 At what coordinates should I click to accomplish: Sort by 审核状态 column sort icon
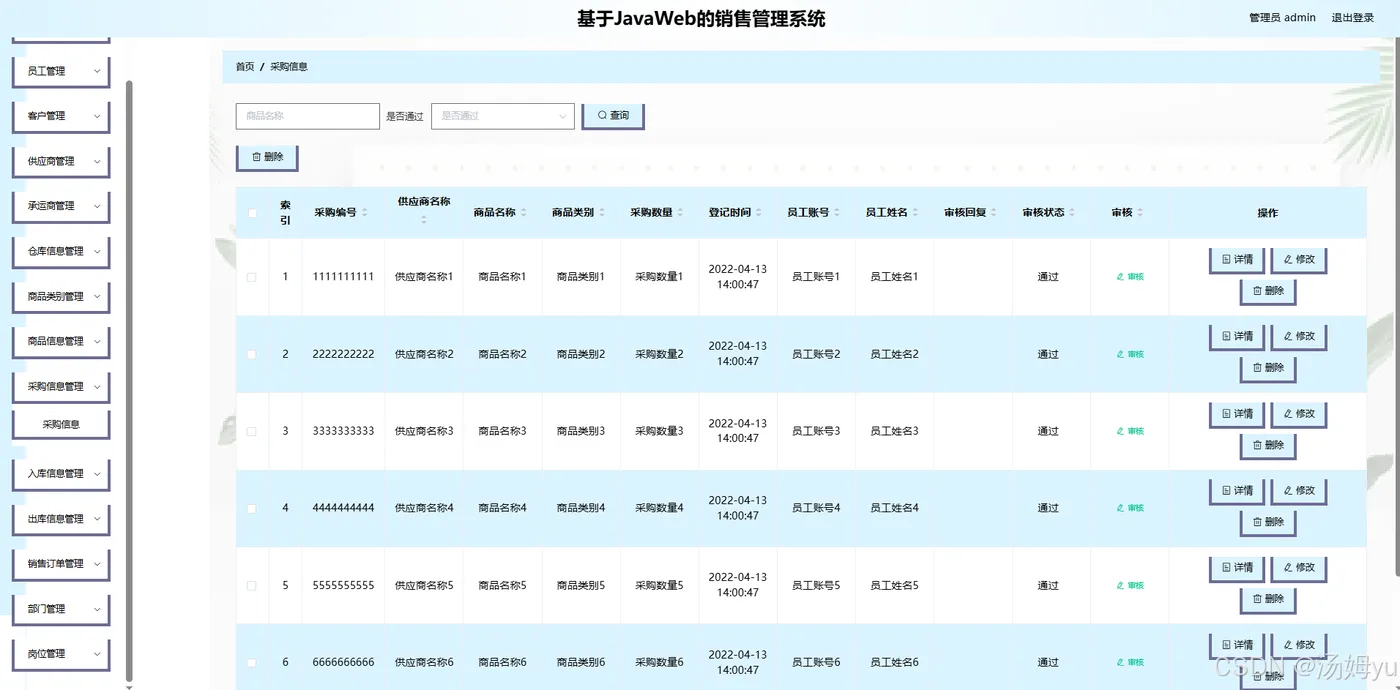click(x=1072, y=213)
